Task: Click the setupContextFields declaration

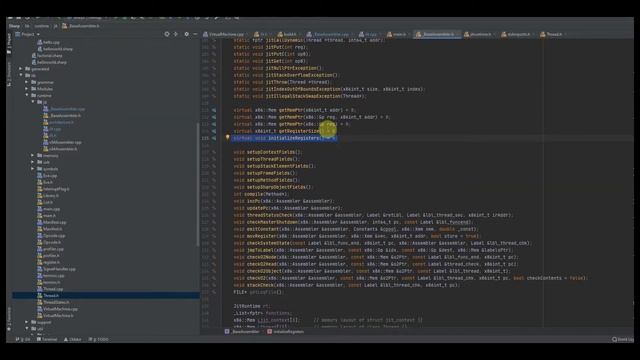Action: [268, 152]
